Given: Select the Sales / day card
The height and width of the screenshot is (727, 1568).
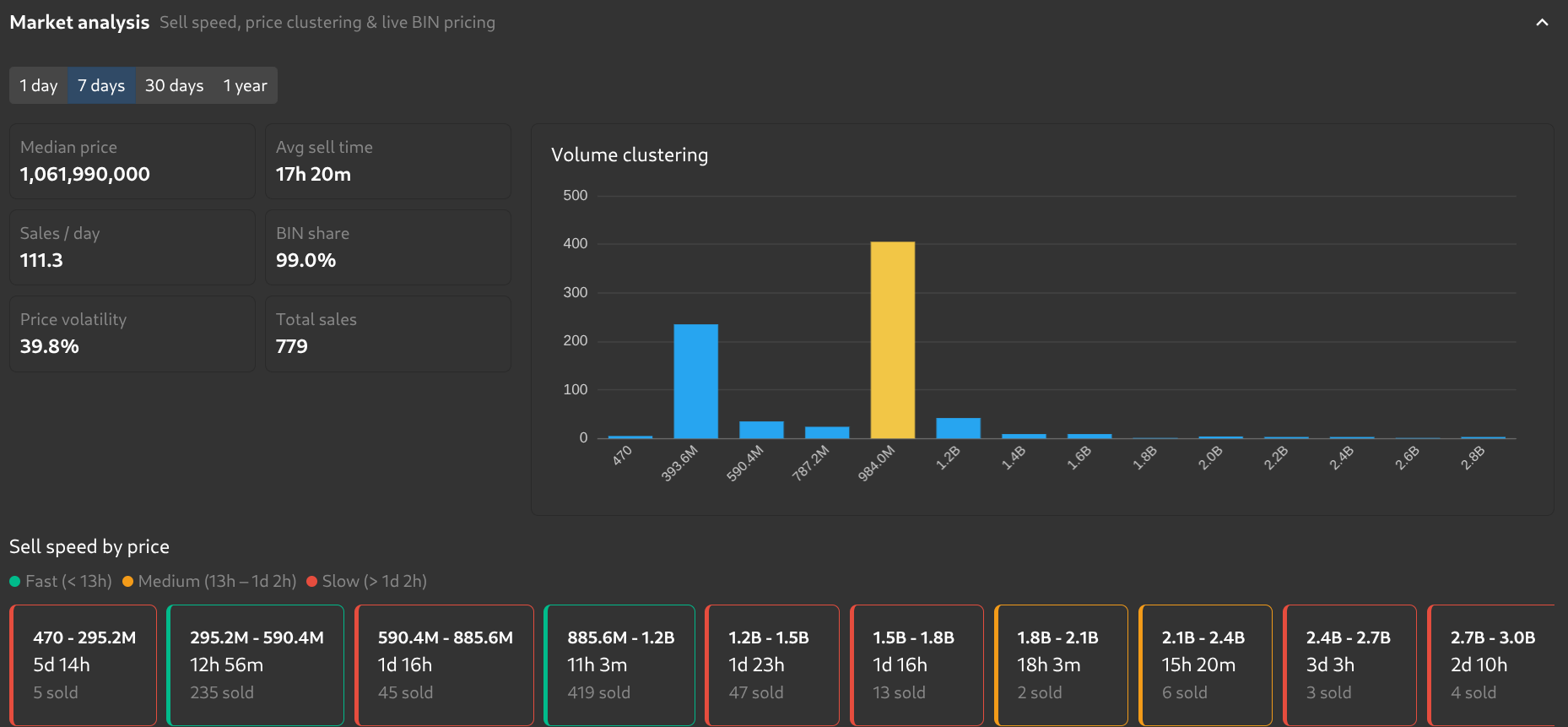Looking at the screenshot, I should (132, 247).
